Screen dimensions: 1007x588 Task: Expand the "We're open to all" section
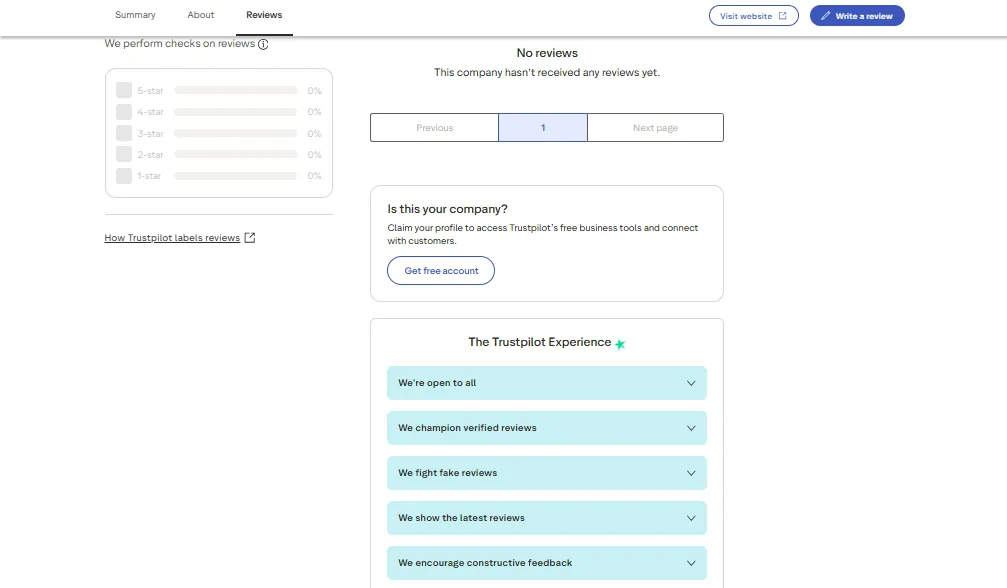(x=547, y=383)
